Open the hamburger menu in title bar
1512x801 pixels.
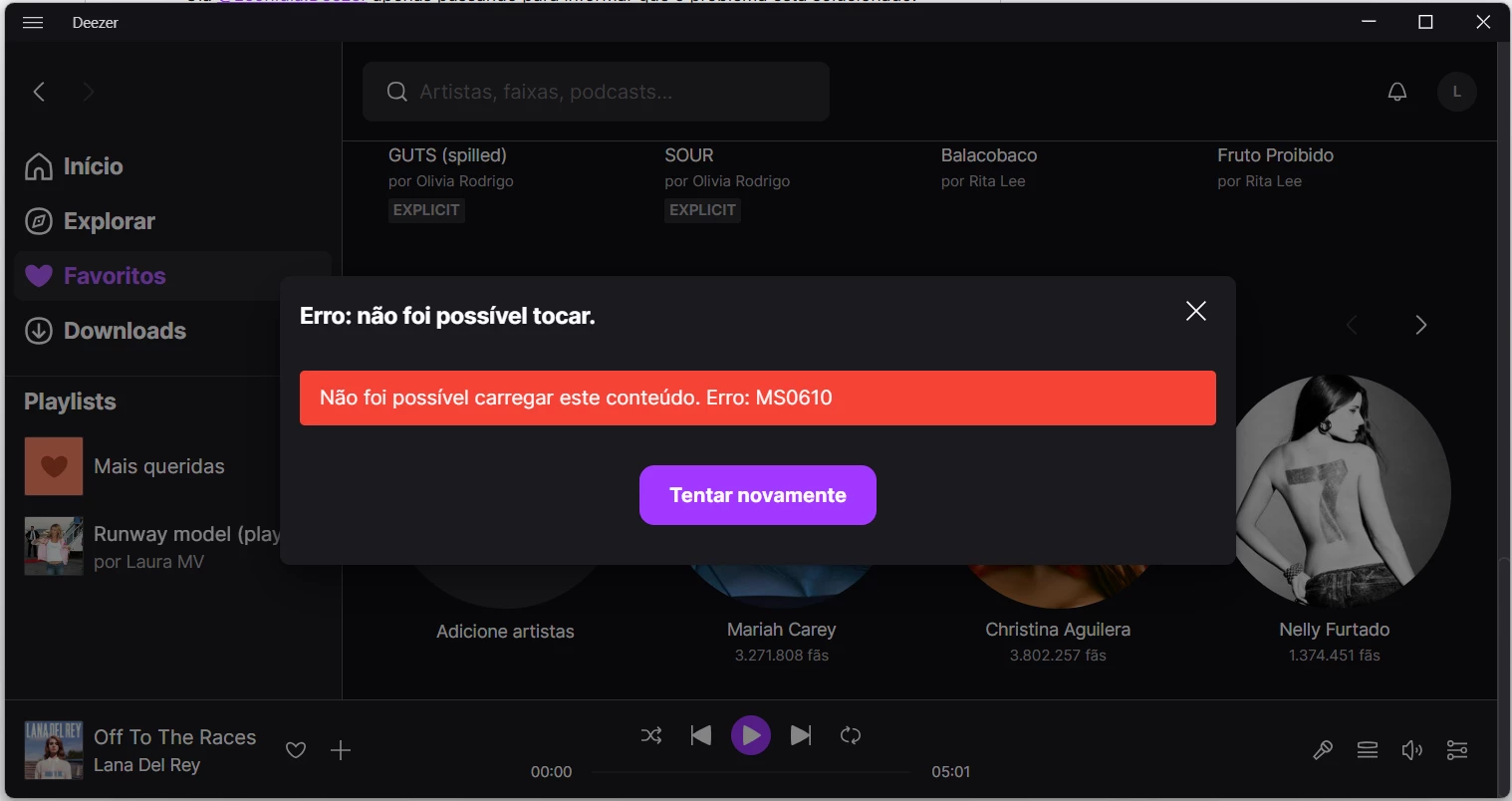[33, 22]
